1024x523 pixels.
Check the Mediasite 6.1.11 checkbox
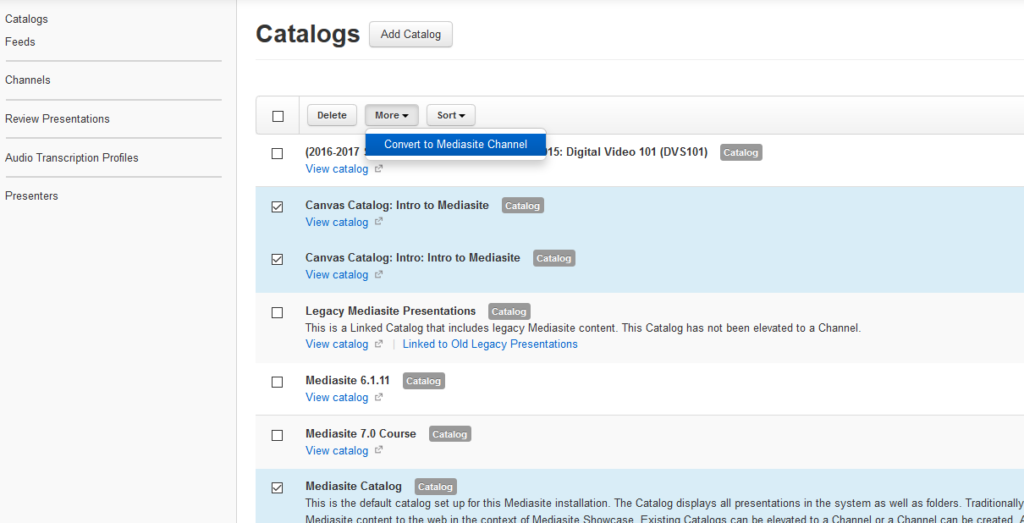click(x=277, y=382)
